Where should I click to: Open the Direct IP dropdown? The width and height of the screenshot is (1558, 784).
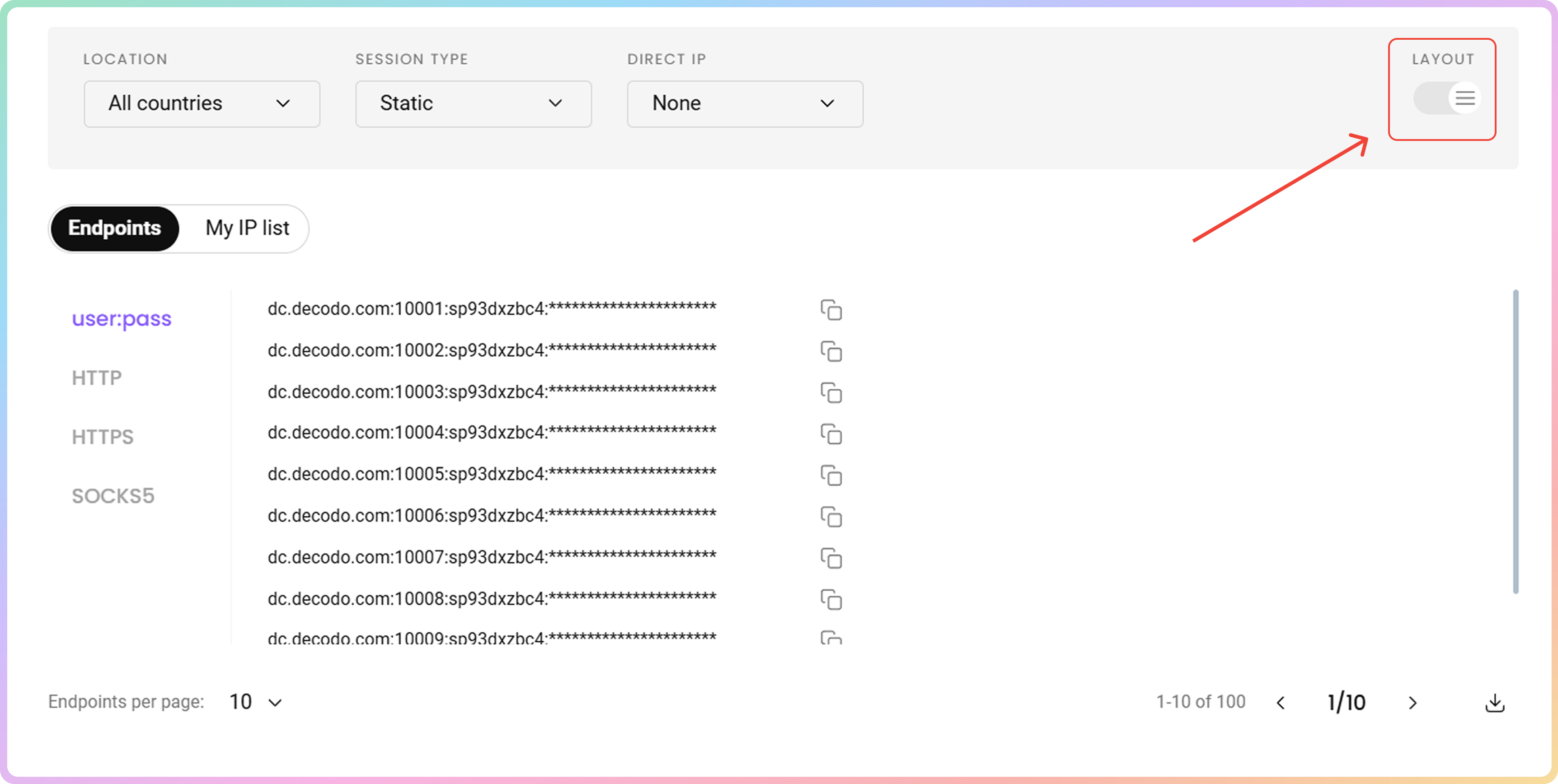coord(745,104)
